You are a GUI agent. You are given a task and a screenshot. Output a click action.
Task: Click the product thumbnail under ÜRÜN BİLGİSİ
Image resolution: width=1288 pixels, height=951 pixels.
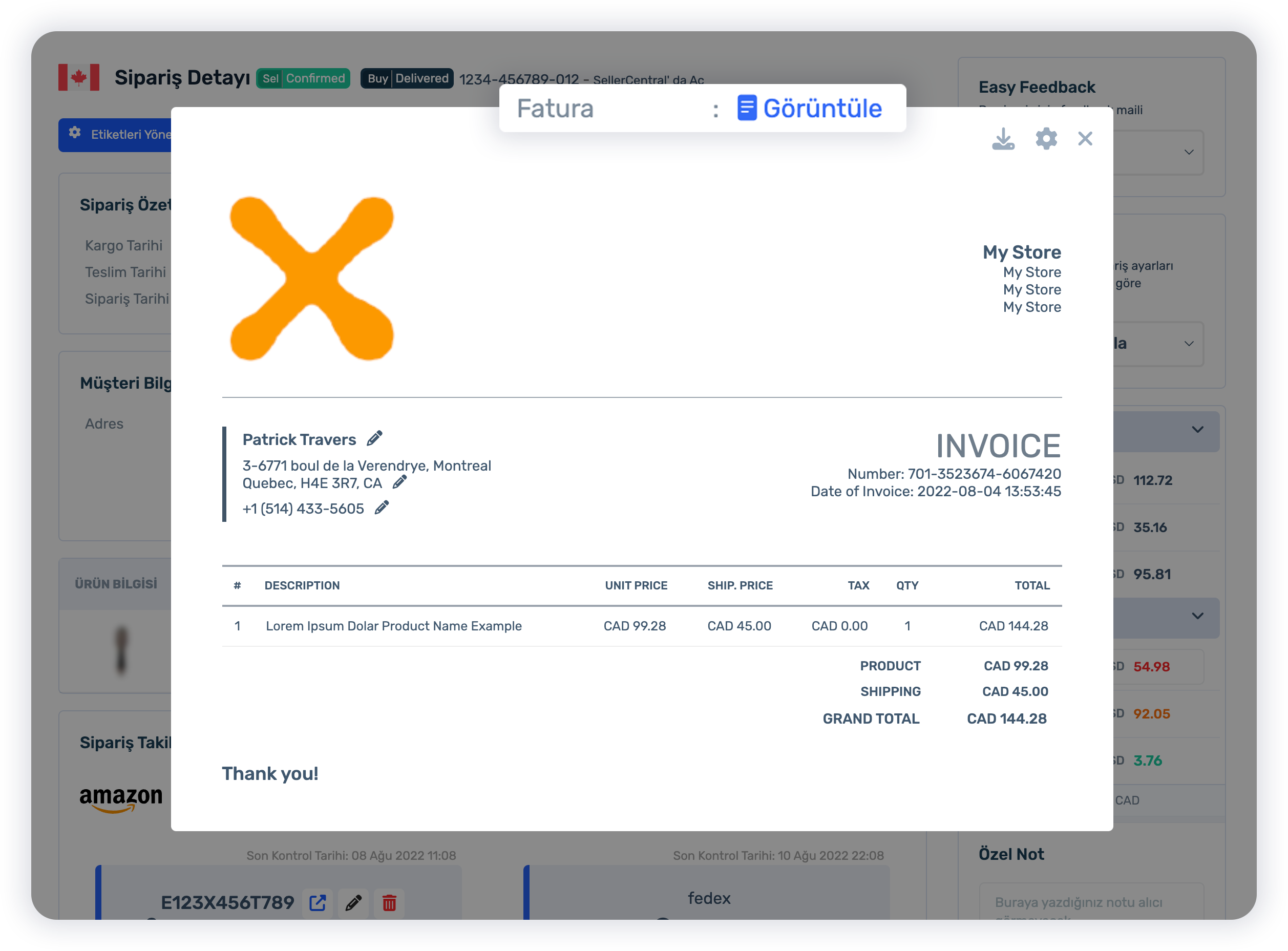coord(121,650)
